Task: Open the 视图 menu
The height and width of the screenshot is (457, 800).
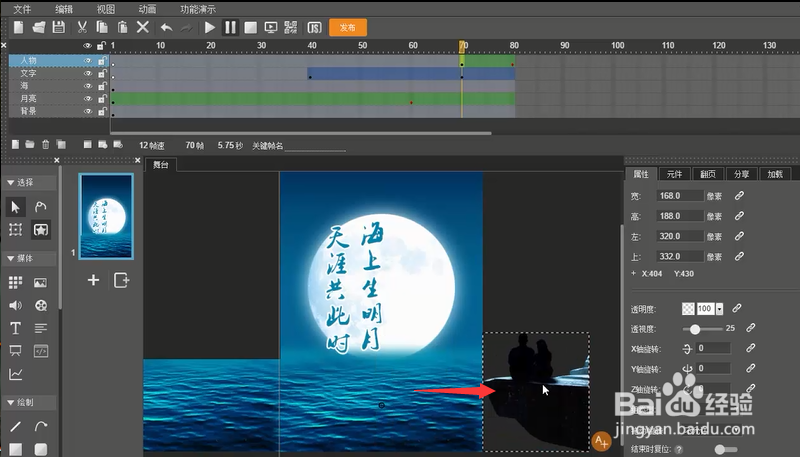Action: (106, 9)
